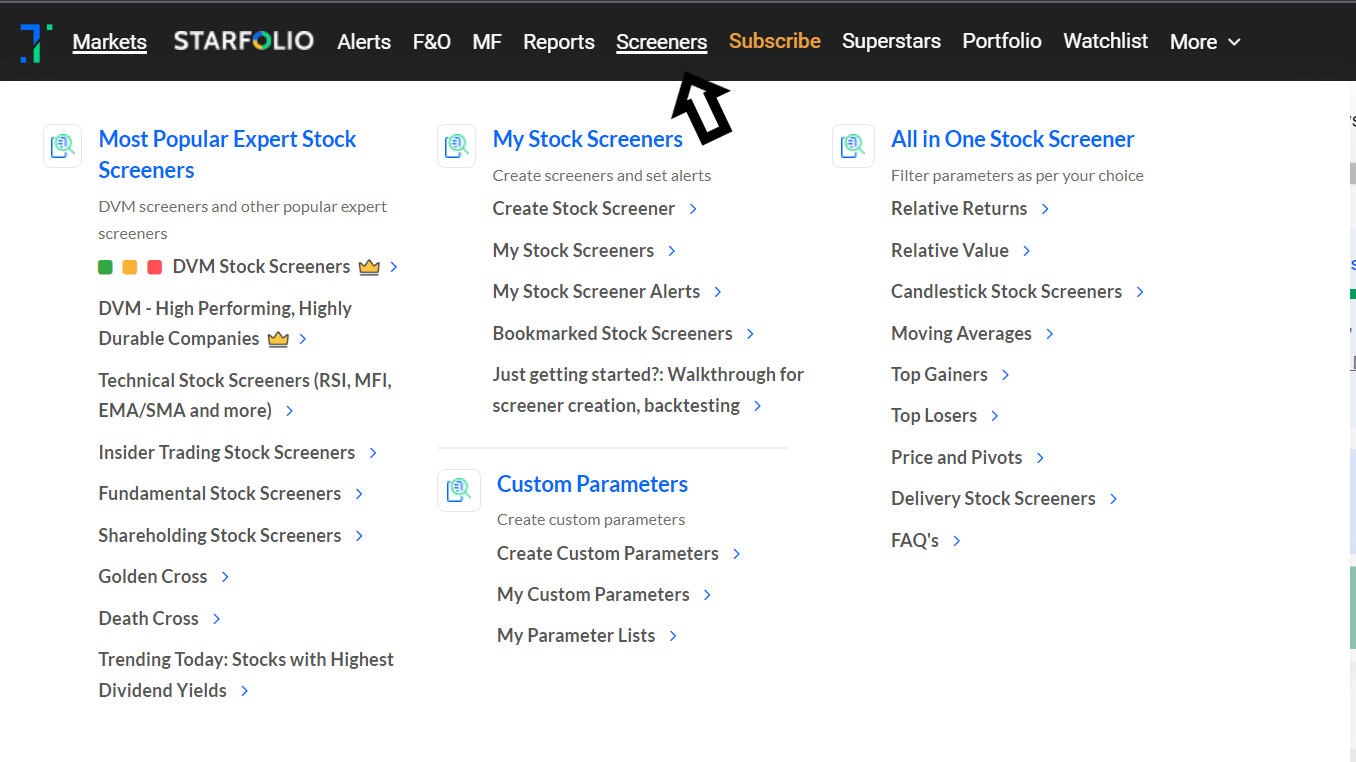Screen dimensions: 1356x762
Task: Click the chevron next to Top Gainers
Action: pyautogui.click(x=1005, y=375)
